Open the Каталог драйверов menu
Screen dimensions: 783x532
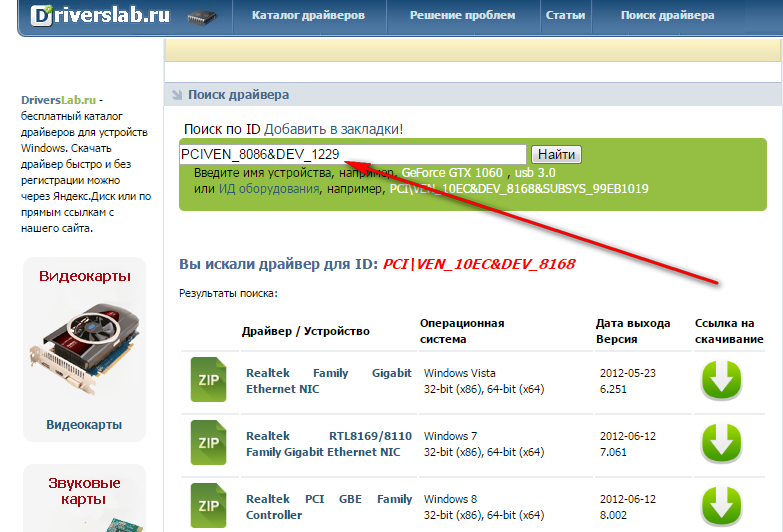(308, 15)
